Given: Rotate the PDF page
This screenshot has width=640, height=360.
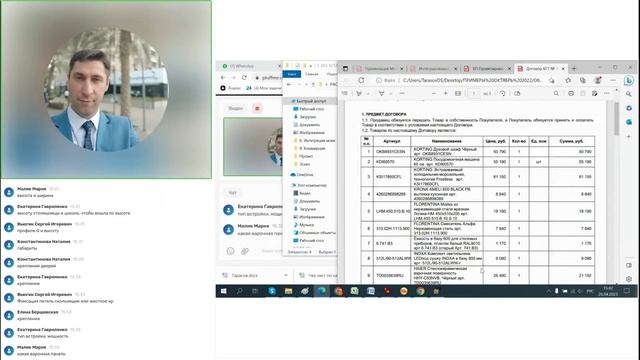Looking at the screenshot, I should pos(502,93).
